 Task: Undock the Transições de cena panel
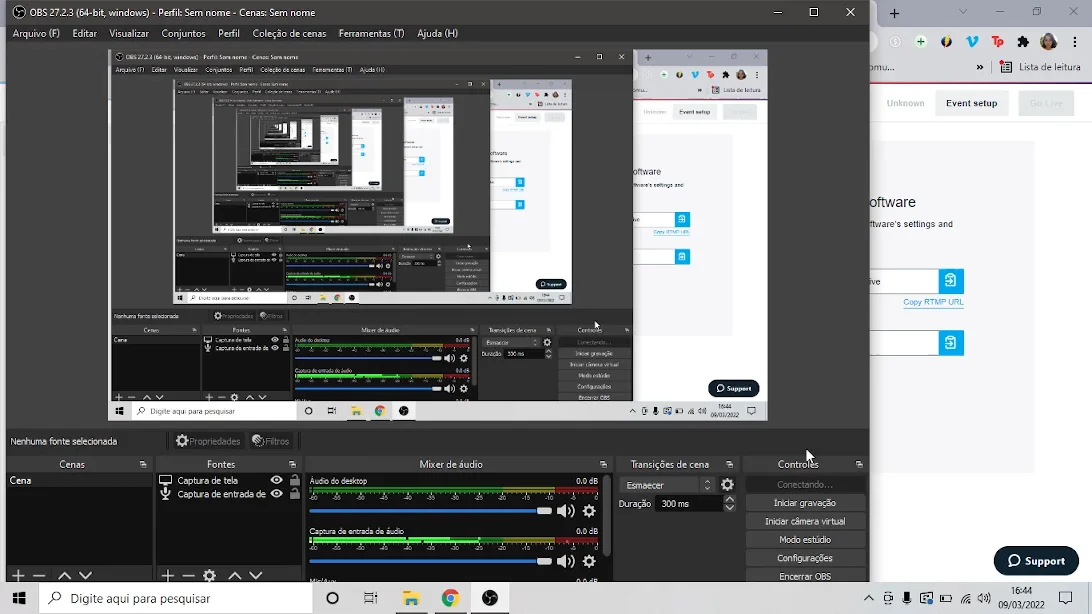click(729, 464)
